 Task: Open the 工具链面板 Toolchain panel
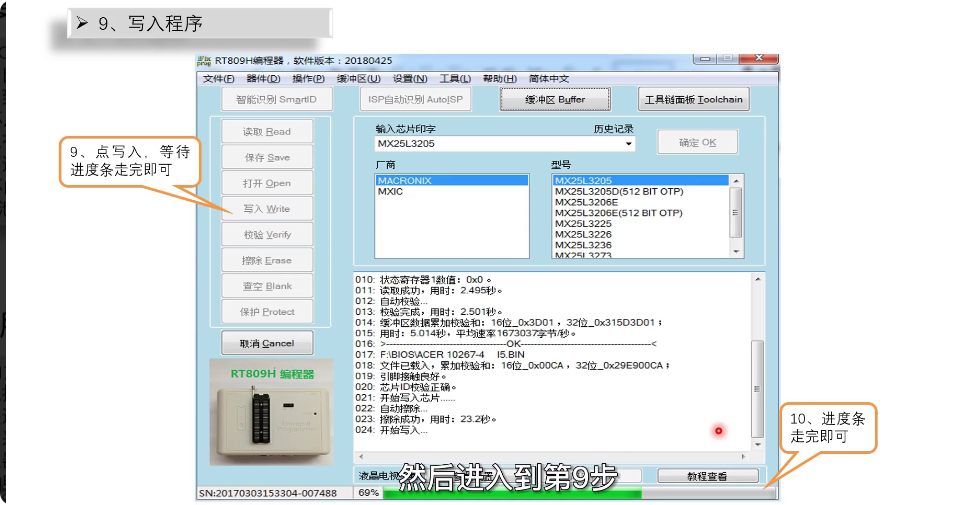pyautogui.click(x=693, y=99)
